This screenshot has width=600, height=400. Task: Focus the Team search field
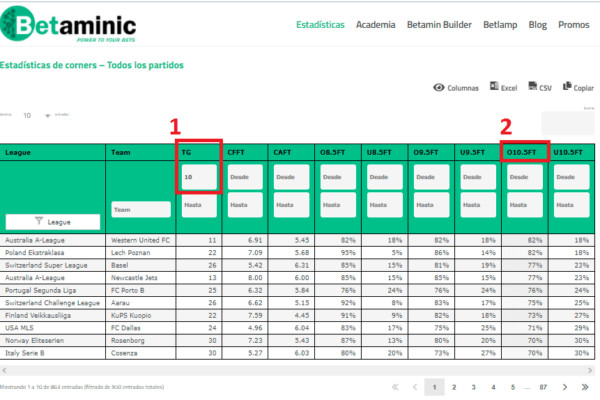tap(141, 209)
